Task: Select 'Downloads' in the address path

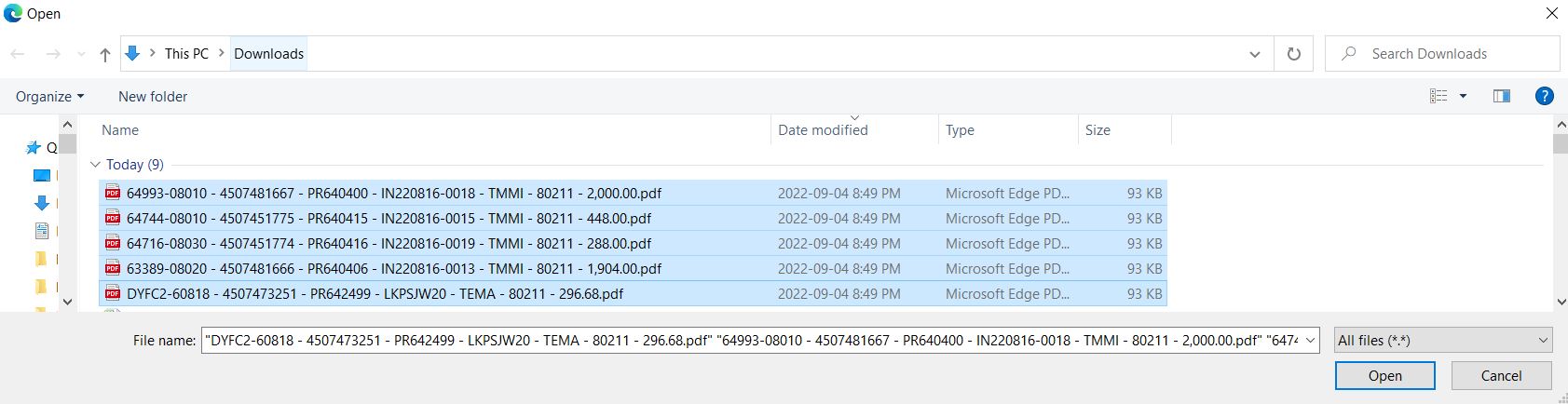Action: 268,54
